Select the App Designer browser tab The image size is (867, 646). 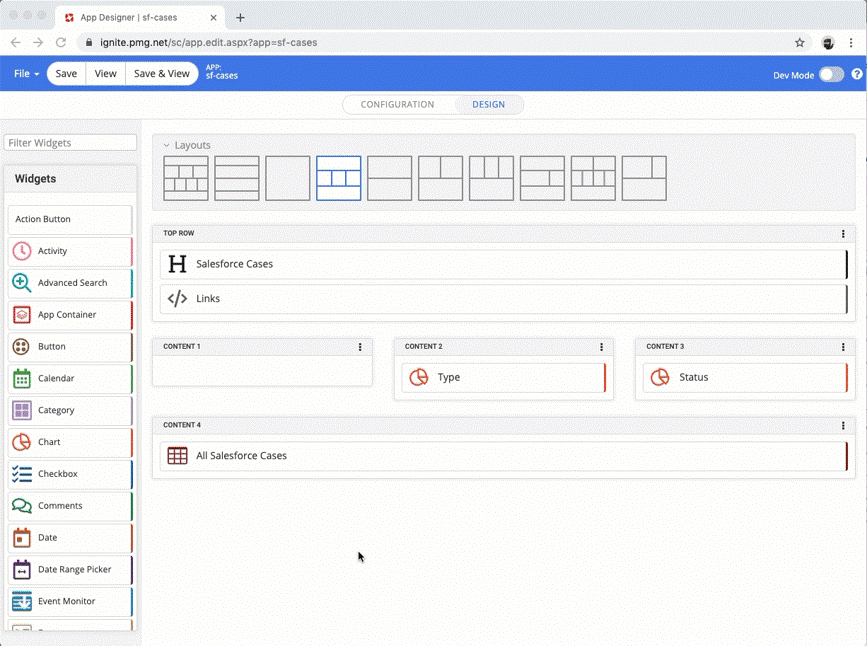click(140, 18)
